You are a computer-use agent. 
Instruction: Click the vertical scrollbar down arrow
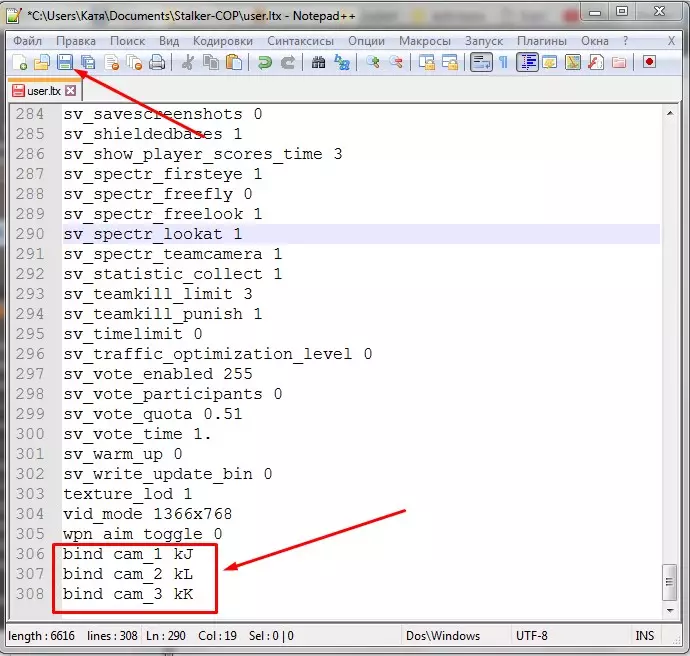(x=670, y=610)
